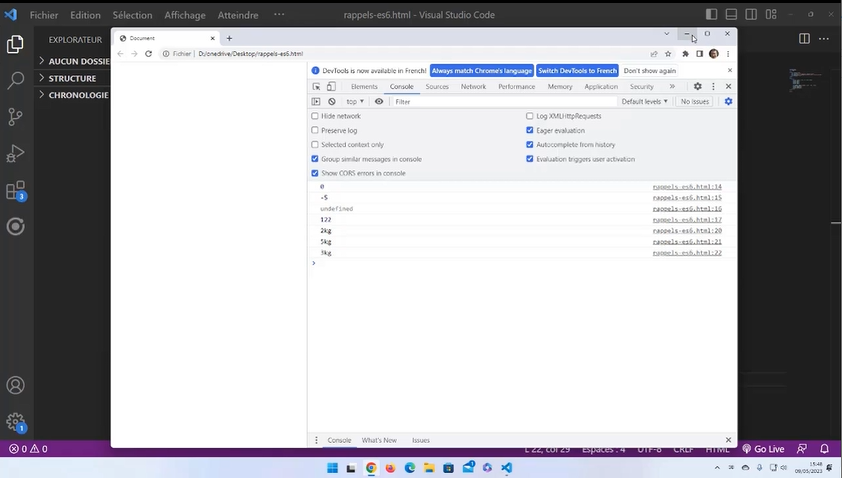The width and height of the screenshot is (842, 478).
Task: Enable Hide network checkbox
Action: (315, 116)
